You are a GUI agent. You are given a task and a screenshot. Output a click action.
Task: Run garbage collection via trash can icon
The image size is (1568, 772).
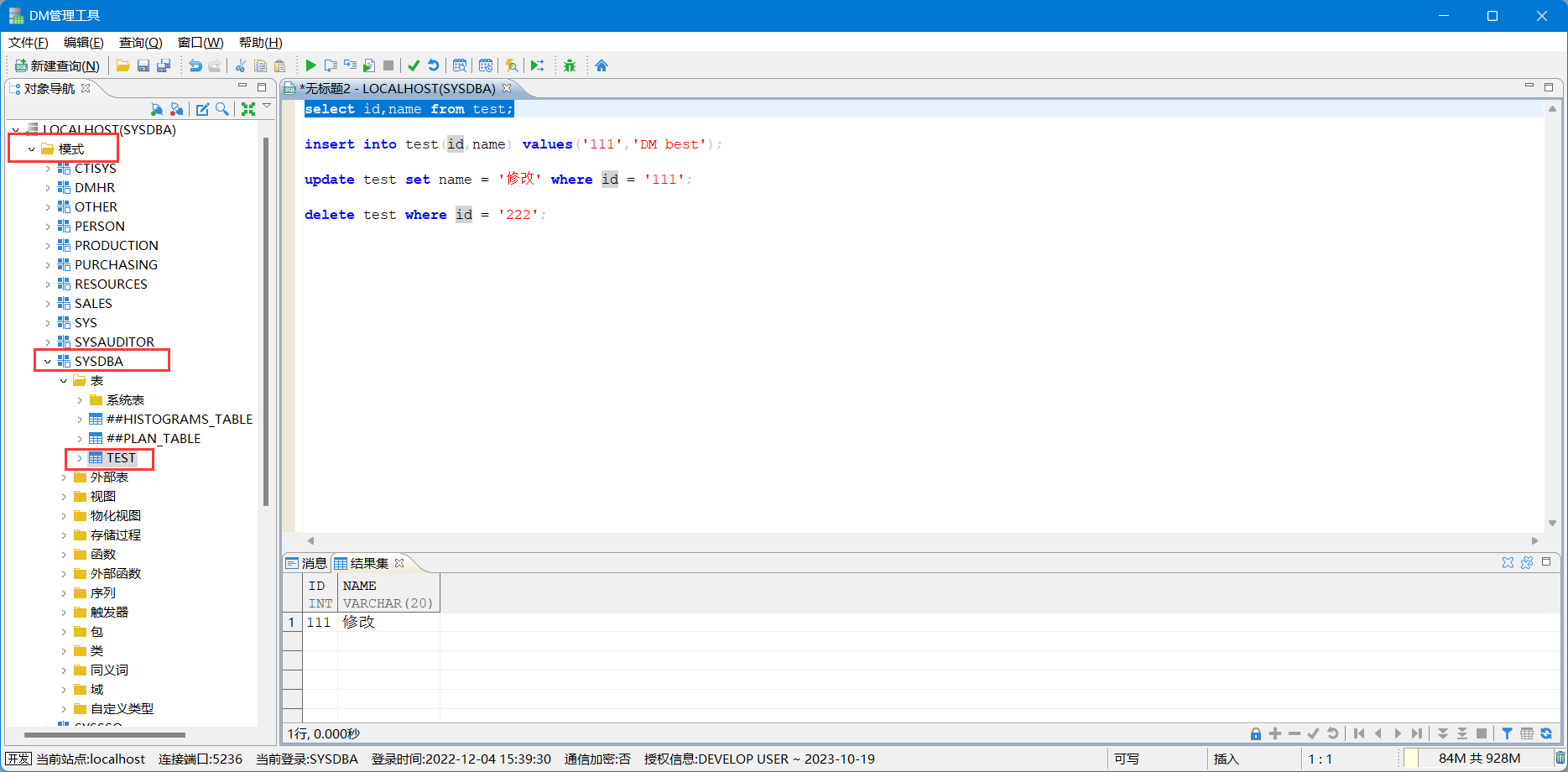click(x=1560, y=759)
